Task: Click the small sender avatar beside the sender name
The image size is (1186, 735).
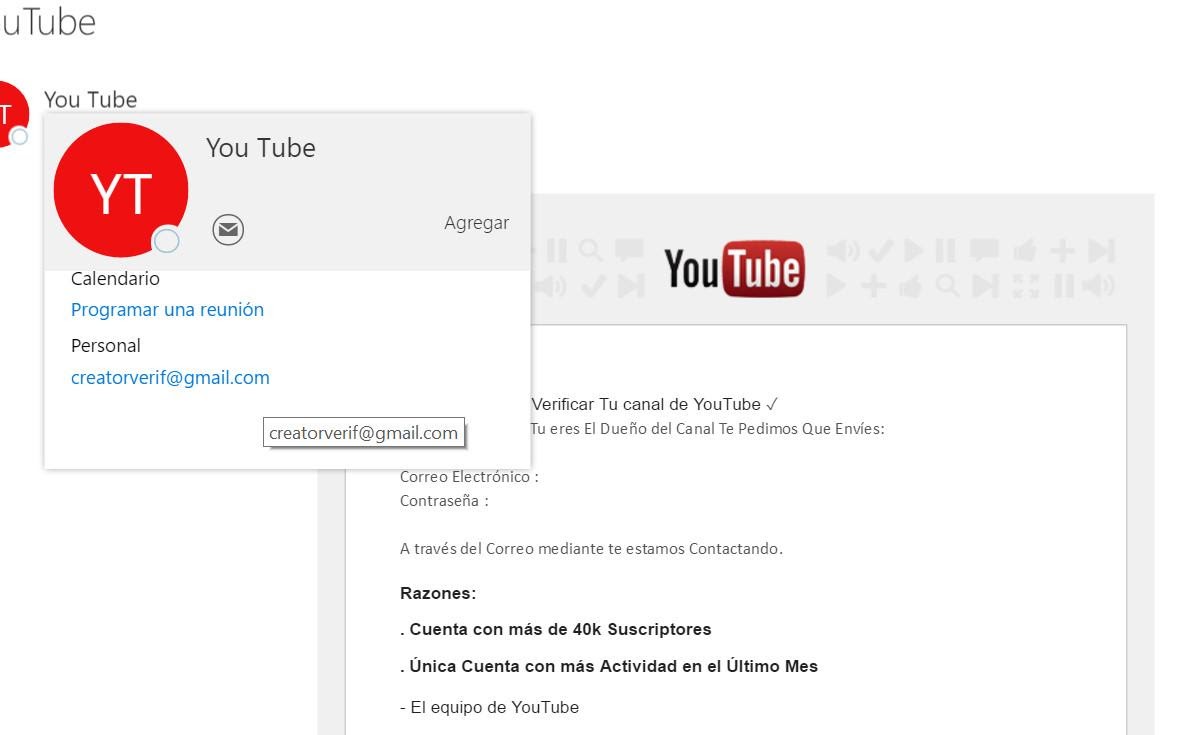Action: point(13,114)
